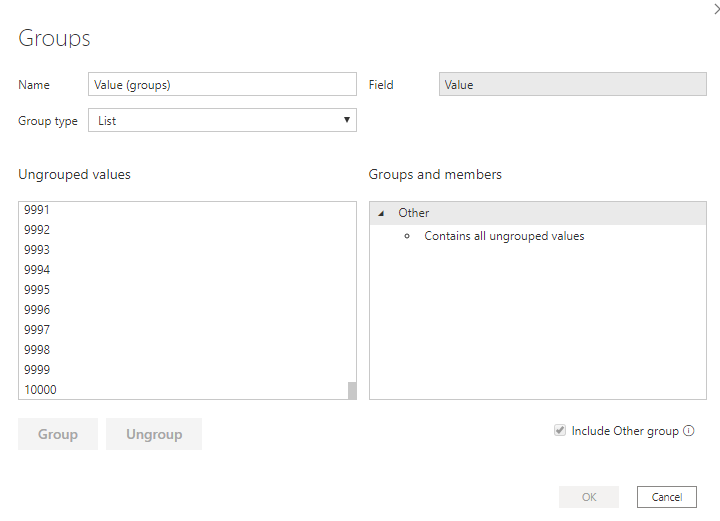Click the Field box showing Value
This screenshot has width=720, height=521.
tap(573, 84)
